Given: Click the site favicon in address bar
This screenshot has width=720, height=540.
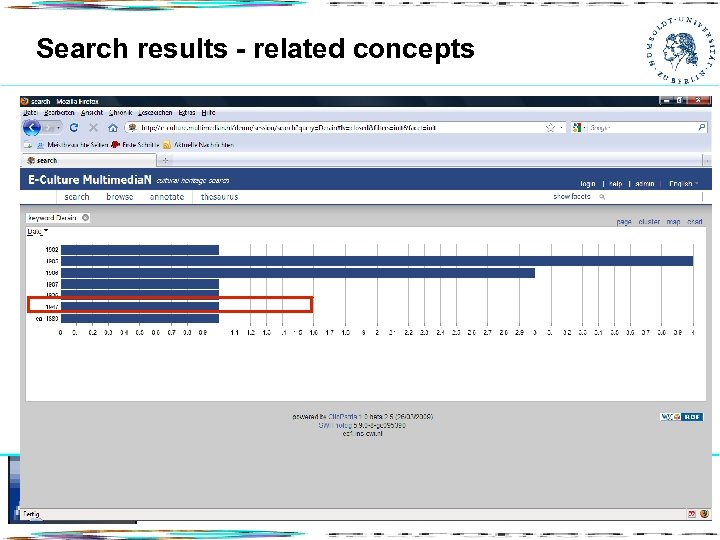Looking at the screenshot, I should pyautogui.click(x=132, y=128).
